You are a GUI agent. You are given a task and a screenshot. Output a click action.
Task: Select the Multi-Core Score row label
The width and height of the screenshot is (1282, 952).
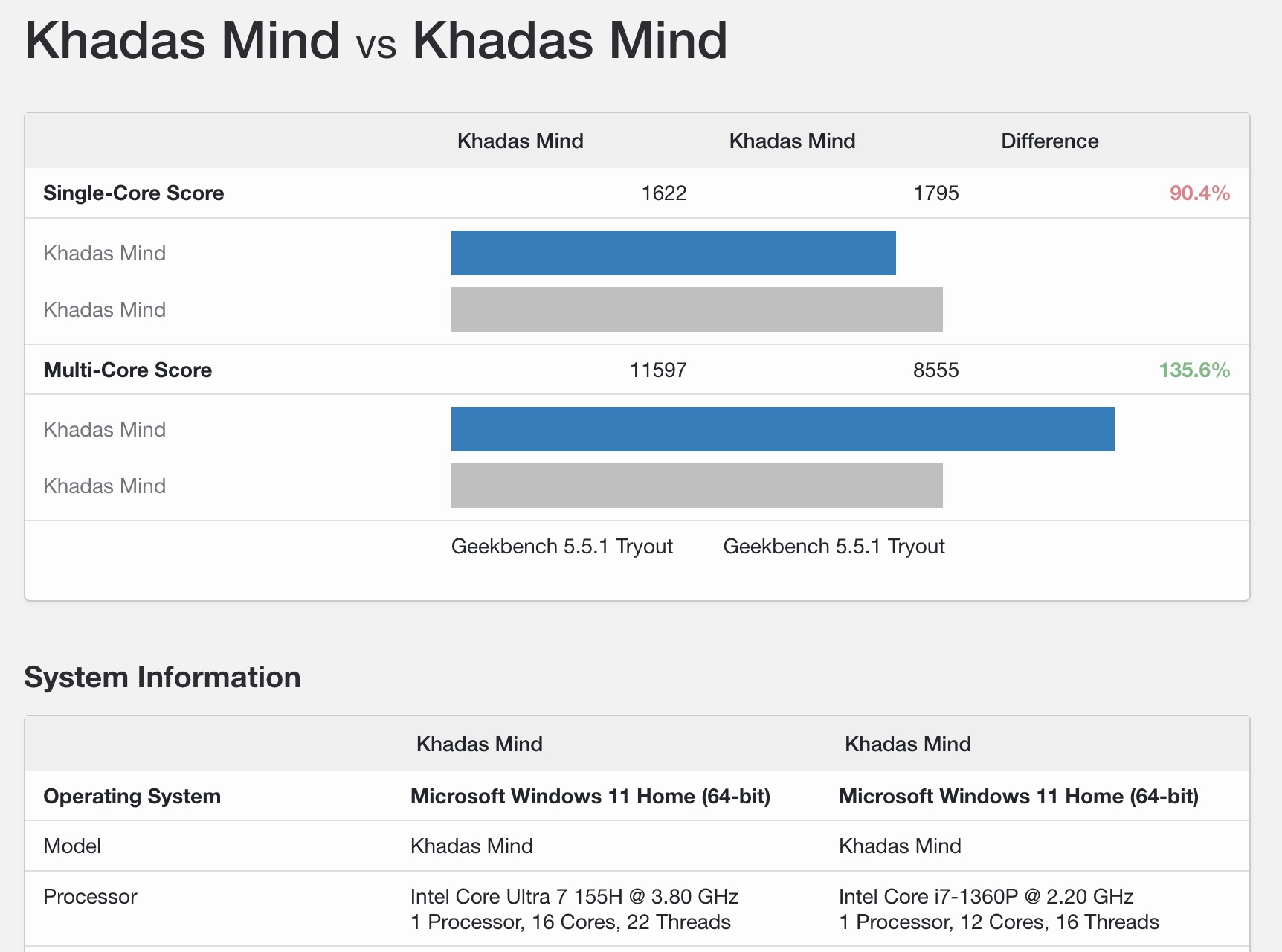coord(127,370)
